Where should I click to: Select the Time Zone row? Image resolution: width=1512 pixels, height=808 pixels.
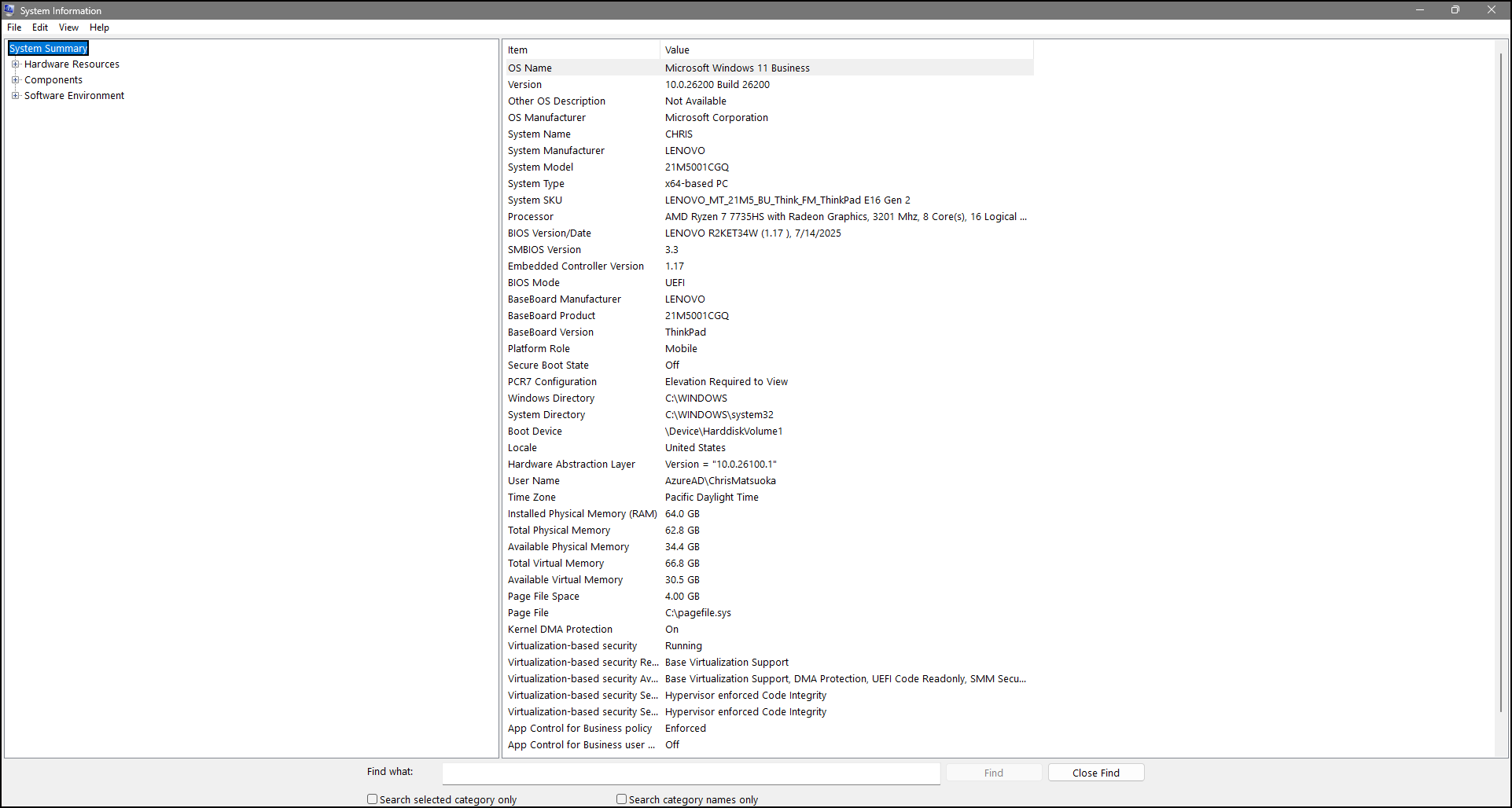pyautogui.click(x=768, y=498)
